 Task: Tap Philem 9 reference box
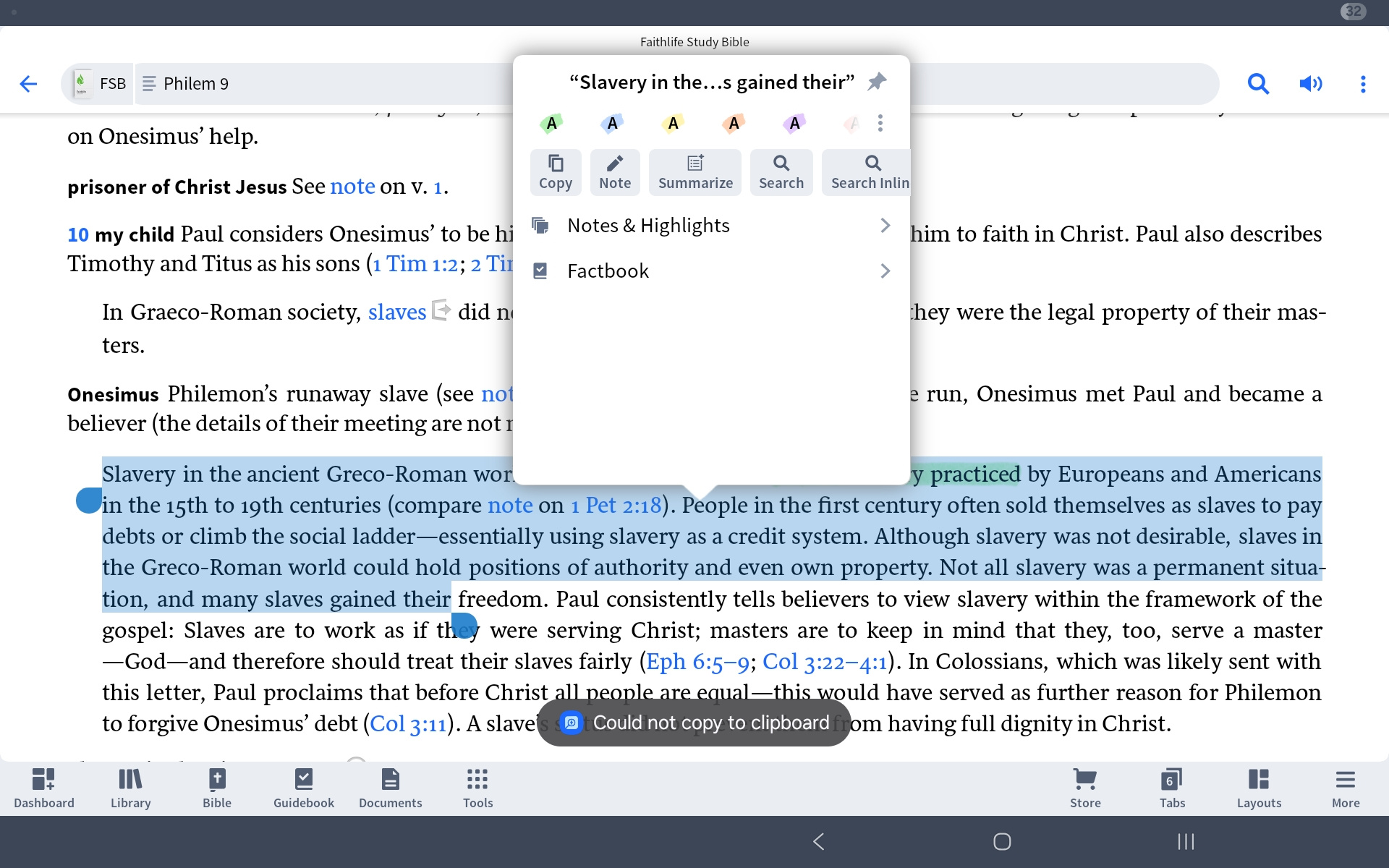[195, 84]
